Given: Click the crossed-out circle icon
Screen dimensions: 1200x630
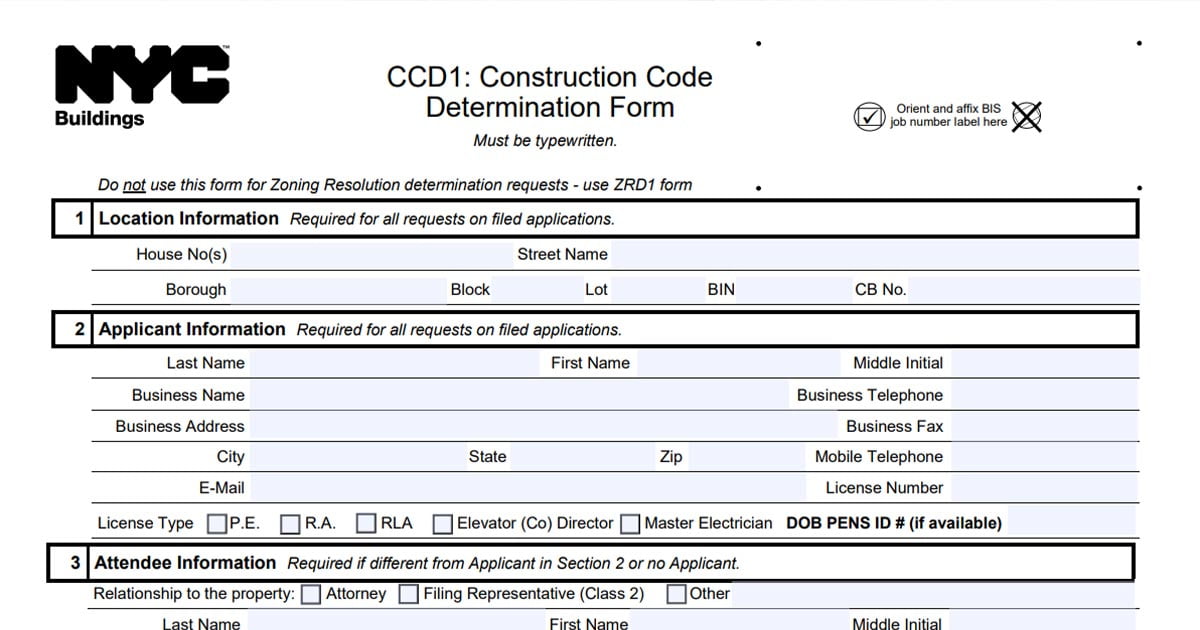Looking at the screenshot, I should [x=1026, y=116].
